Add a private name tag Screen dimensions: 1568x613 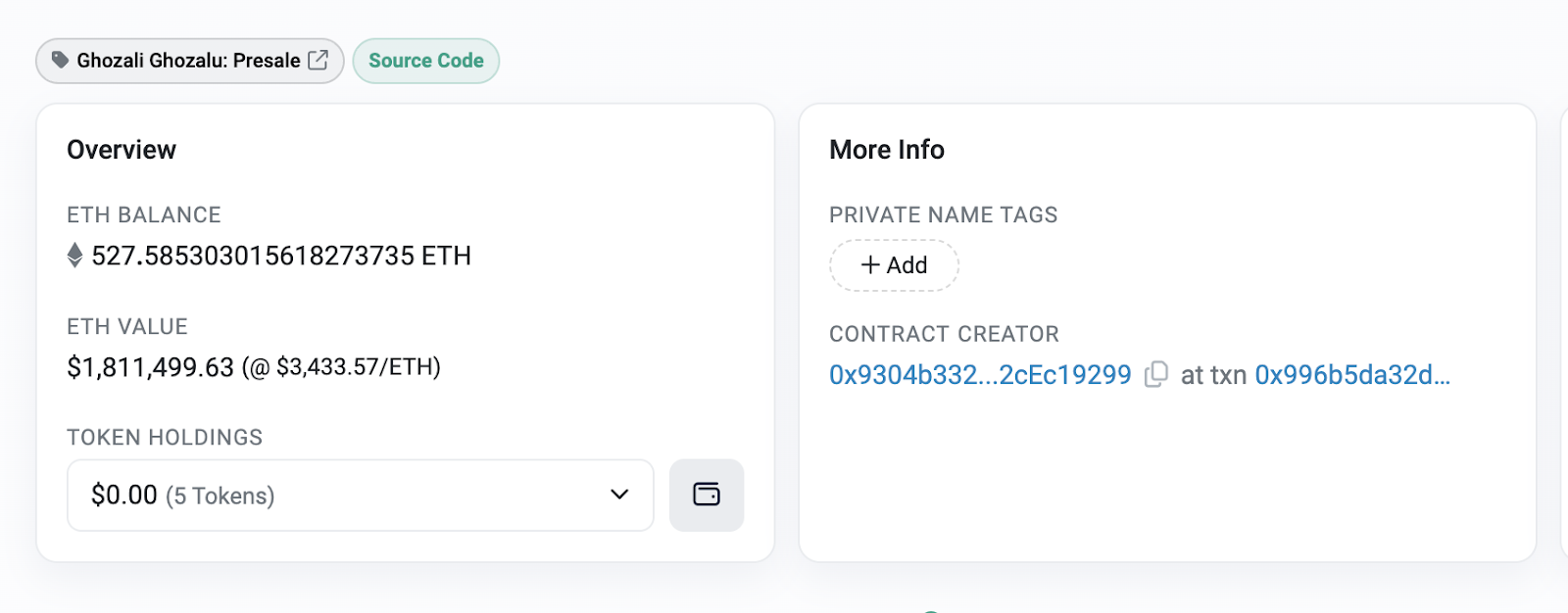(x=894, y=265)
